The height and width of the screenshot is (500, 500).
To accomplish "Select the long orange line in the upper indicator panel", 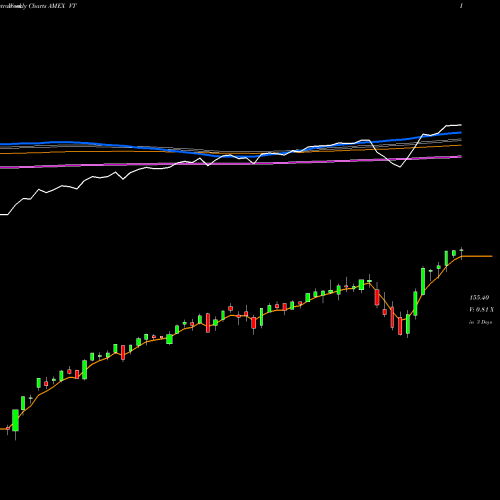I will 233,152.
